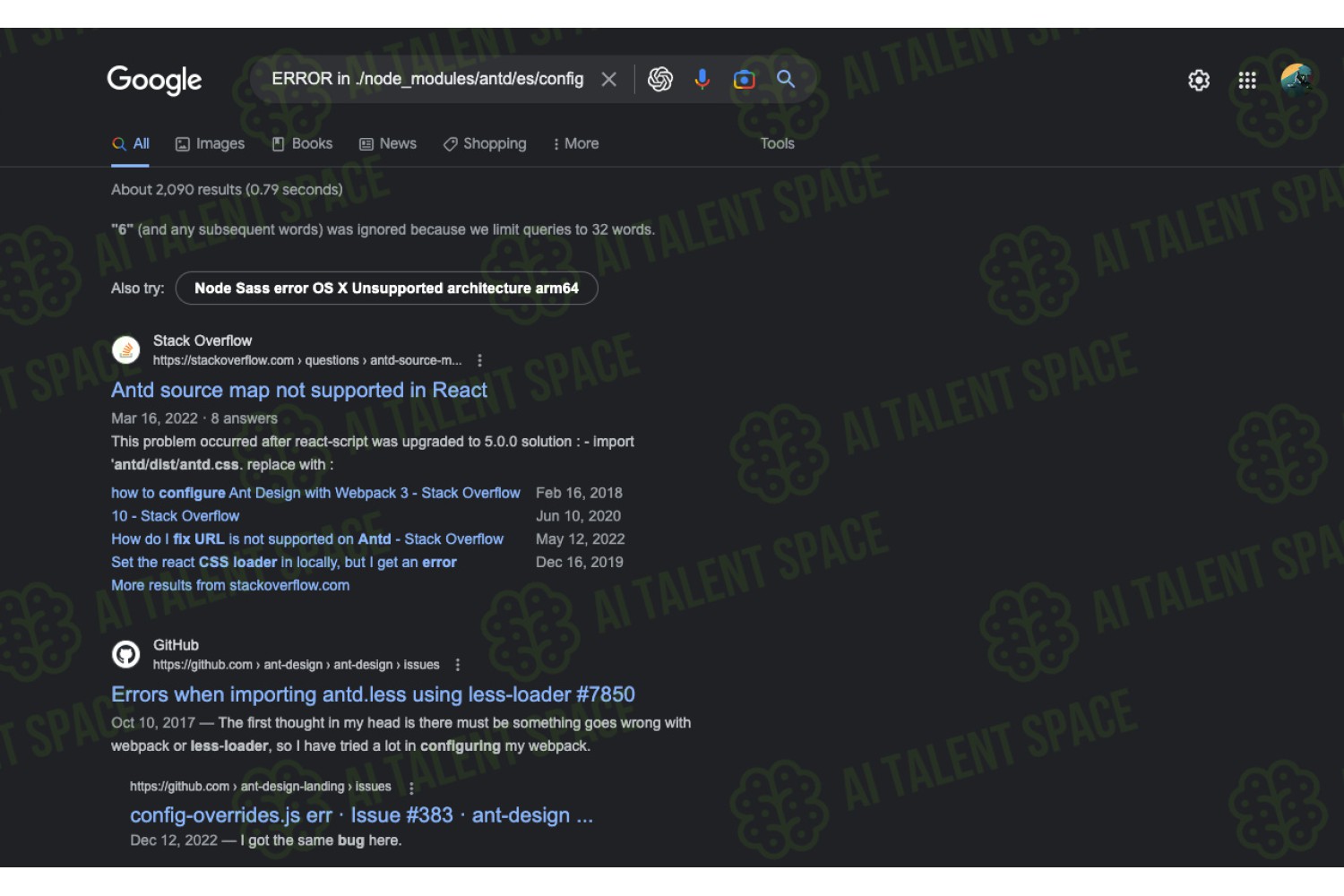This screenshot has width=1344, height=896.
Task: Click the Stack Overflow site name
Action: (202, 340)
